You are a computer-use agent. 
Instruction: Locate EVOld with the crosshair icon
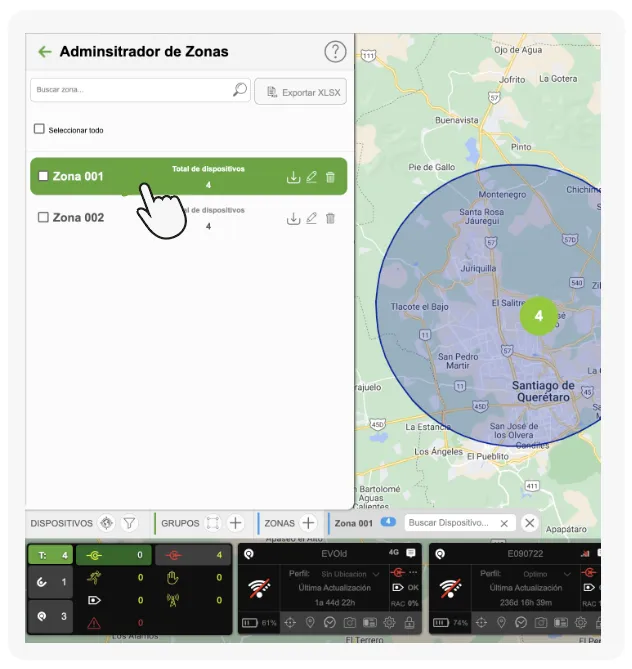pos(290,622)
